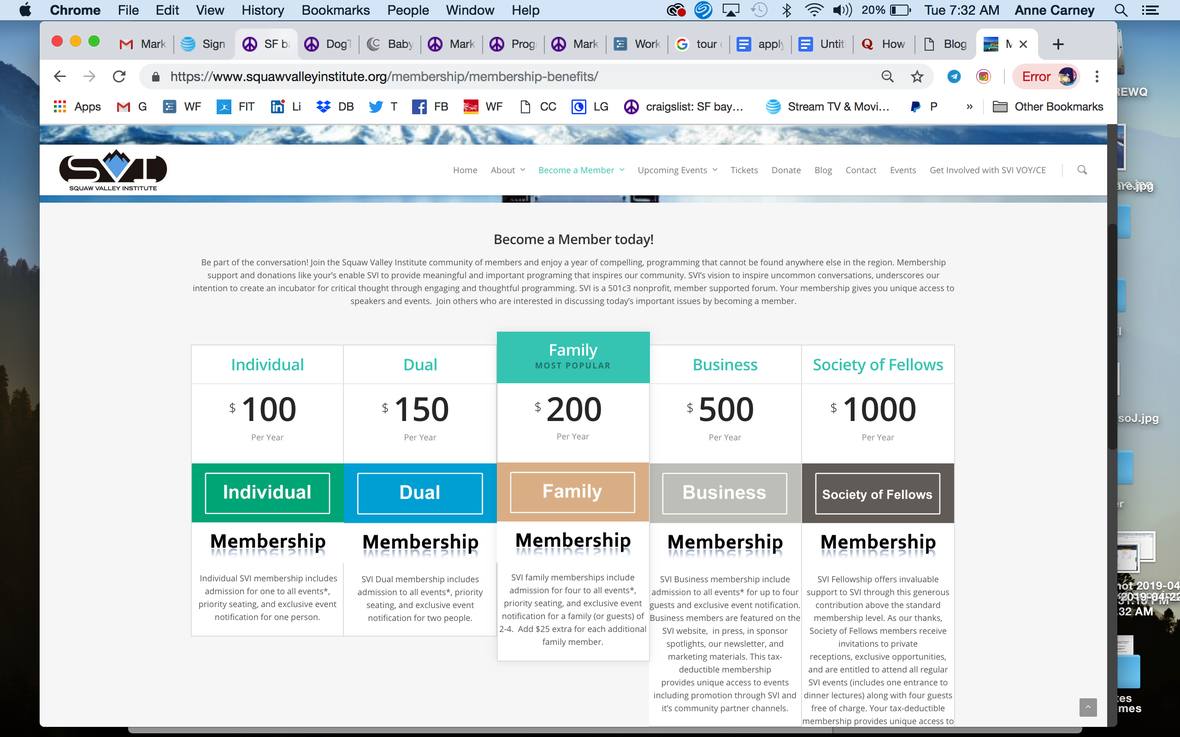The height and width of the screenshot is (737, 1180).
Task: Open Get Involved with SVI VOY/CE link
Action: click(x=987, y=170)
